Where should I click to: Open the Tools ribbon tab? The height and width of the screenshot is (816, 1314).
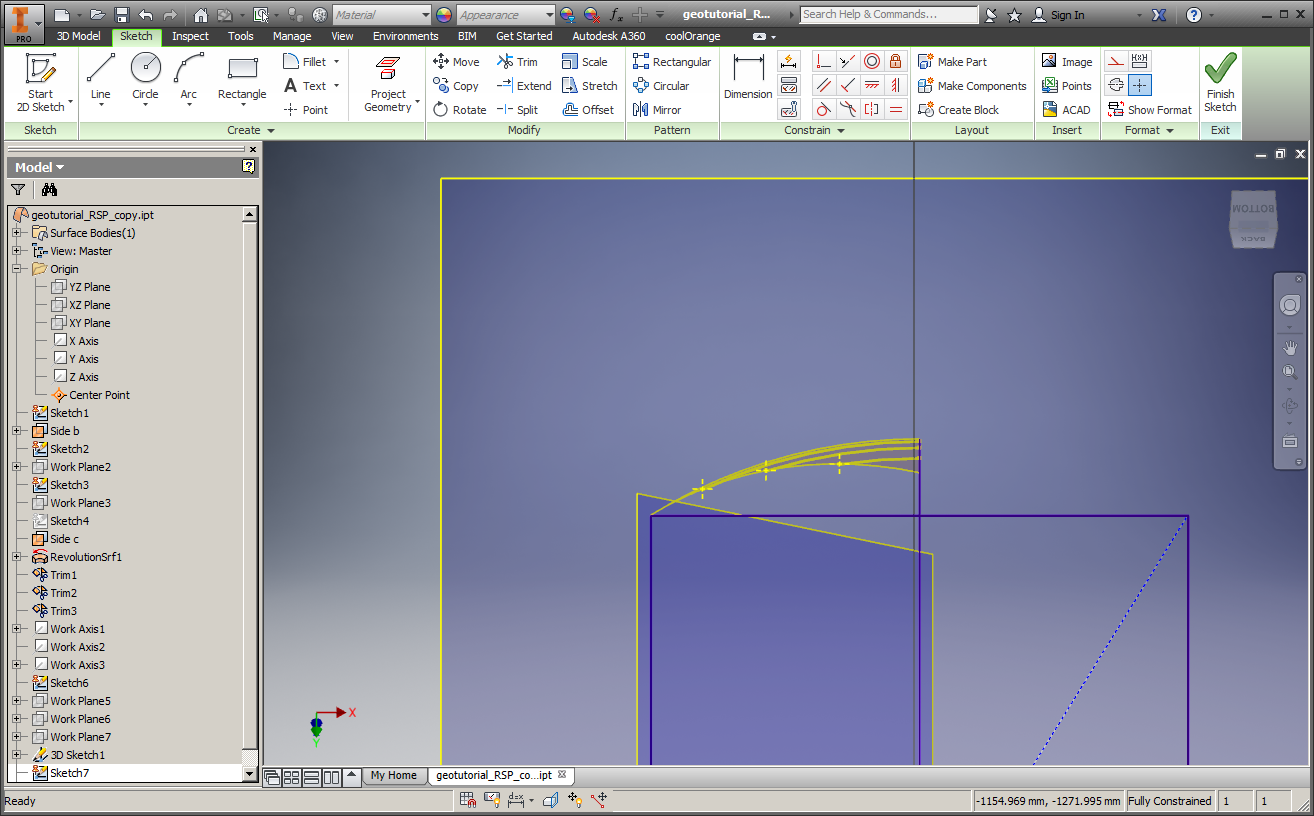[x=241, y=36]
